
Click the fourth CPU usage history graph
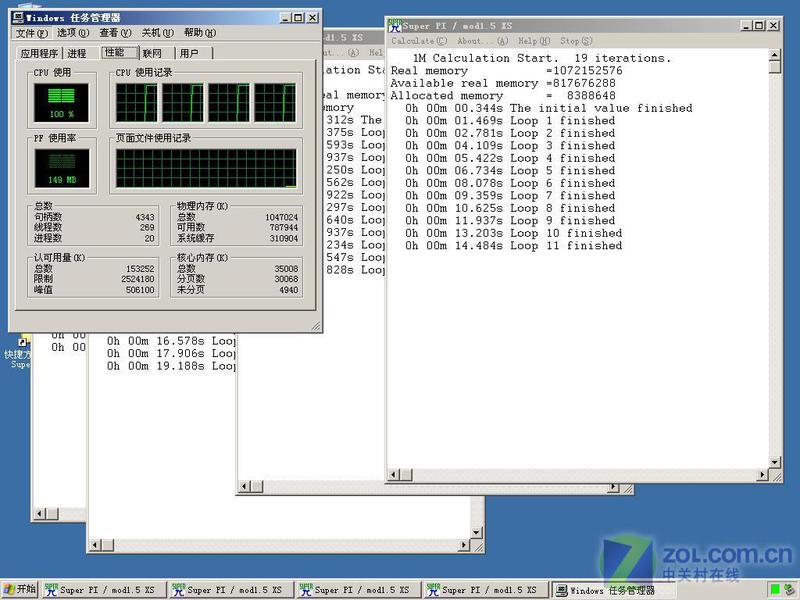tap(276, 103)
